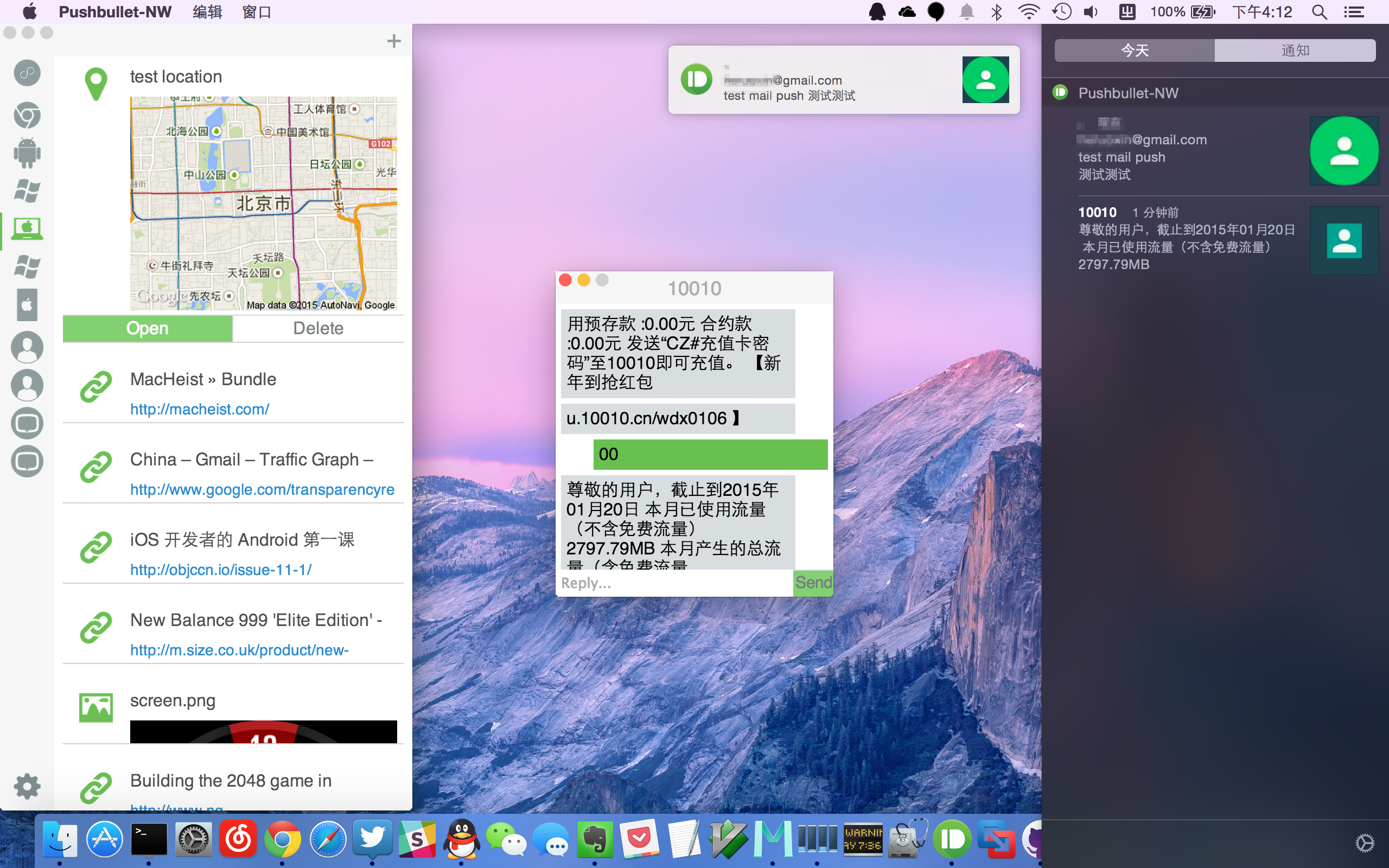The width and height of the screenshot is (1389, 868).
Task: Send the SMS reply
Action: click(813, 583)
